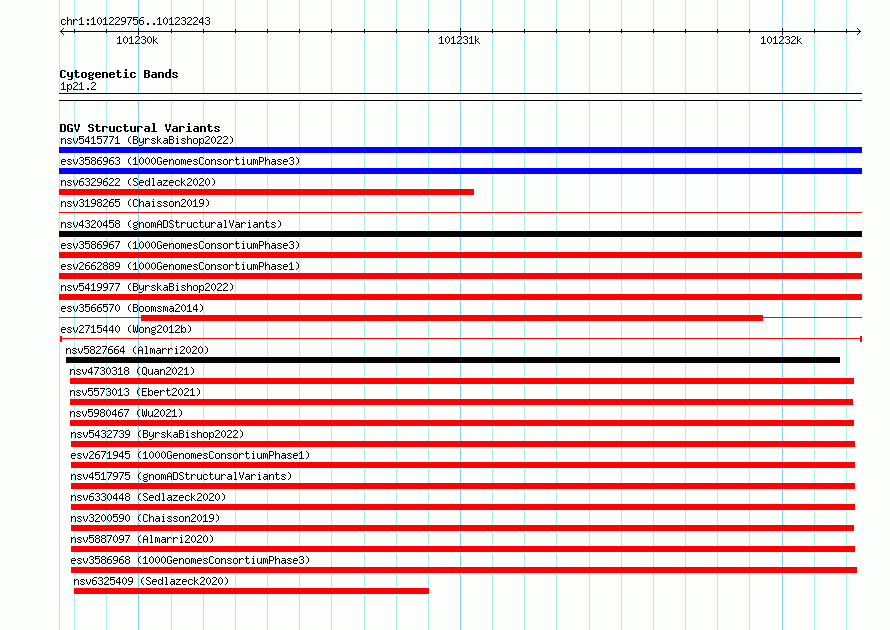Screen dimensions: 890x630
Task: Click the red bar under nsv5887097
Action: click(463, 549)
